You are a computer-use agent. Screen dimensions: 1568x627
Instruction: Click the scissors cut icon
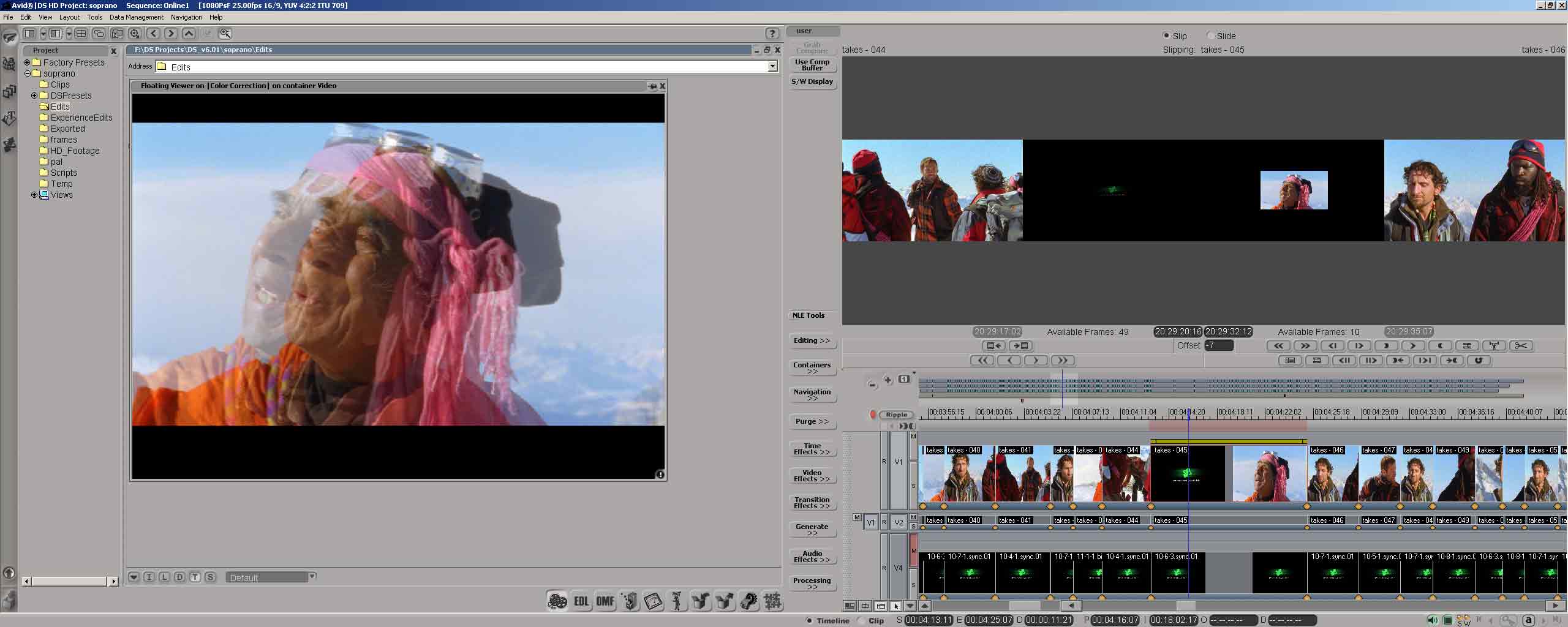(1521, 346)
